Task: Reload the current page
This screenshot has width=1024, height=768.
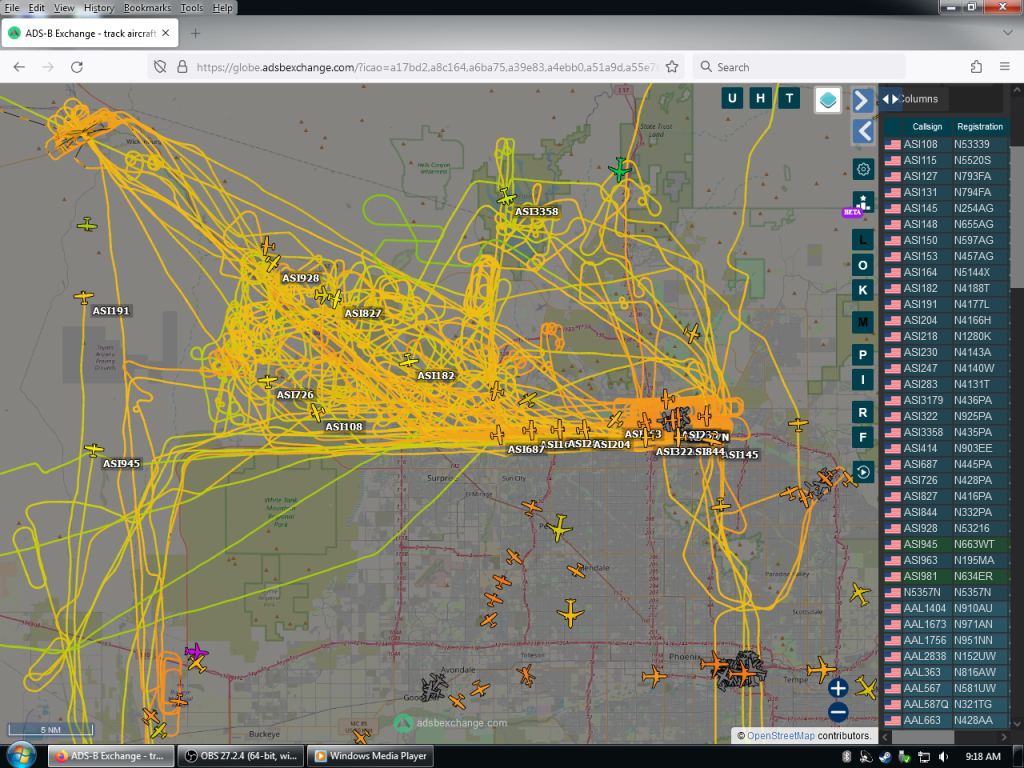Action: (77, 67)
